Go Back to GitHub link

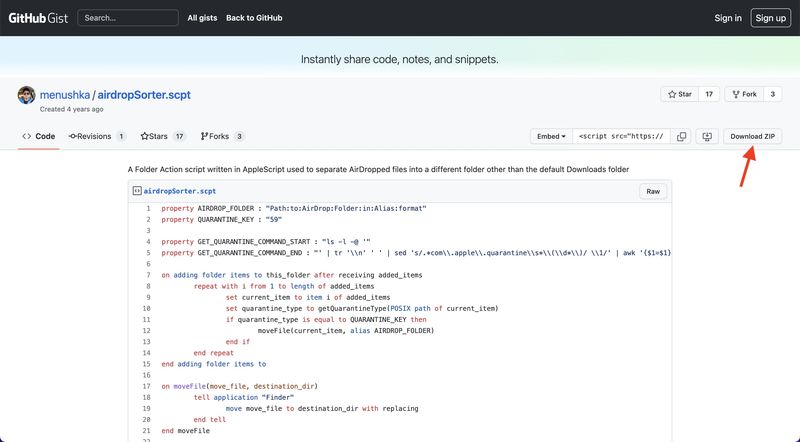[254, 18]
